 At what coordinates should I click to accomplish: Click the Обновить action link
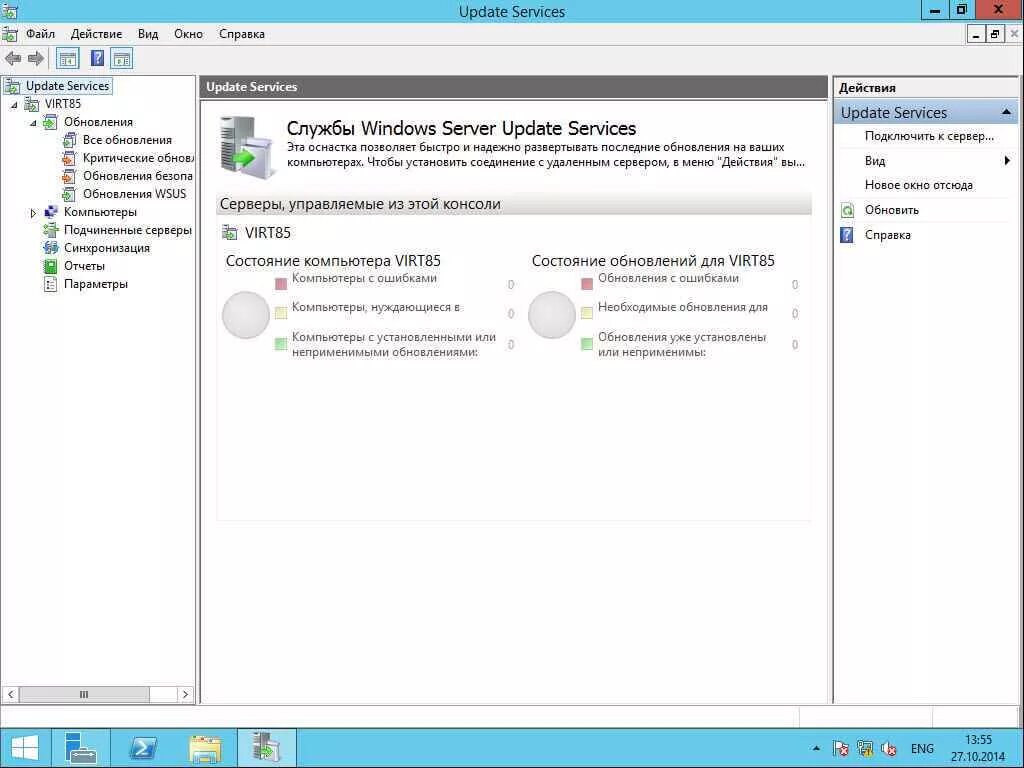coord(891,210)
